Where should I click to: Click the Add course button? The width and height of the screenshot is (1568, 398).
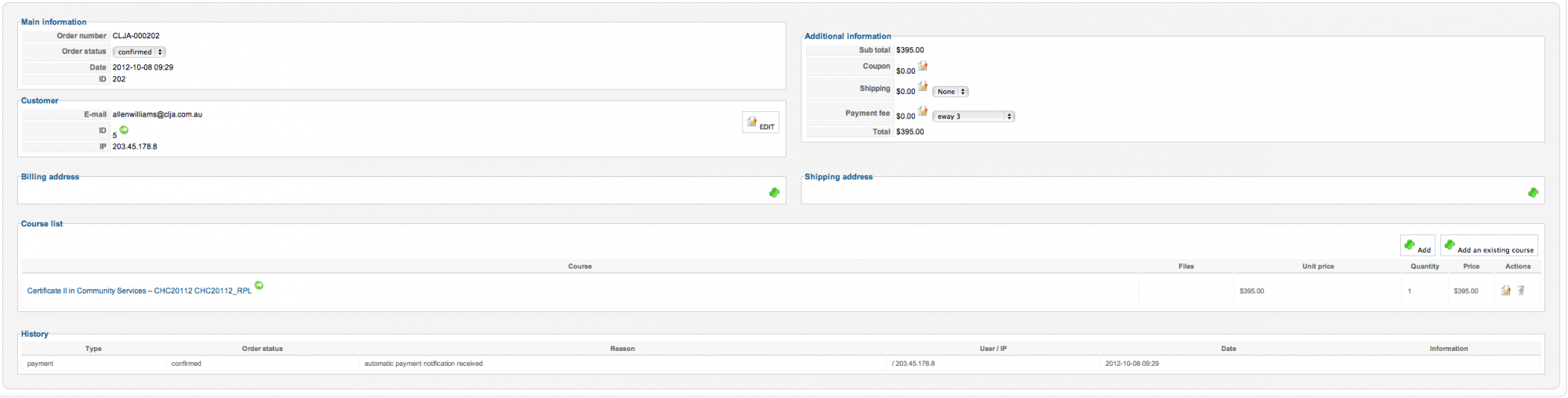pos(1417,246)
